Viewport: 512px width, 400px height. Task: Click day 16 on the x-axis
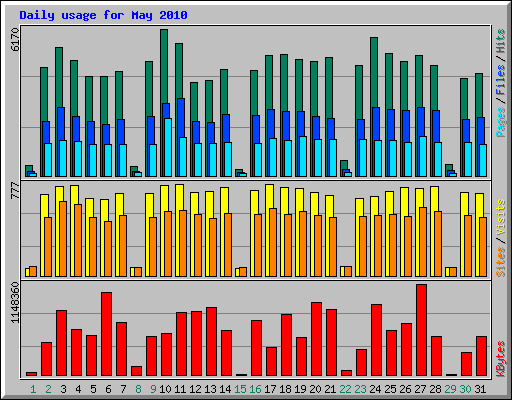(x=255, y=389)
